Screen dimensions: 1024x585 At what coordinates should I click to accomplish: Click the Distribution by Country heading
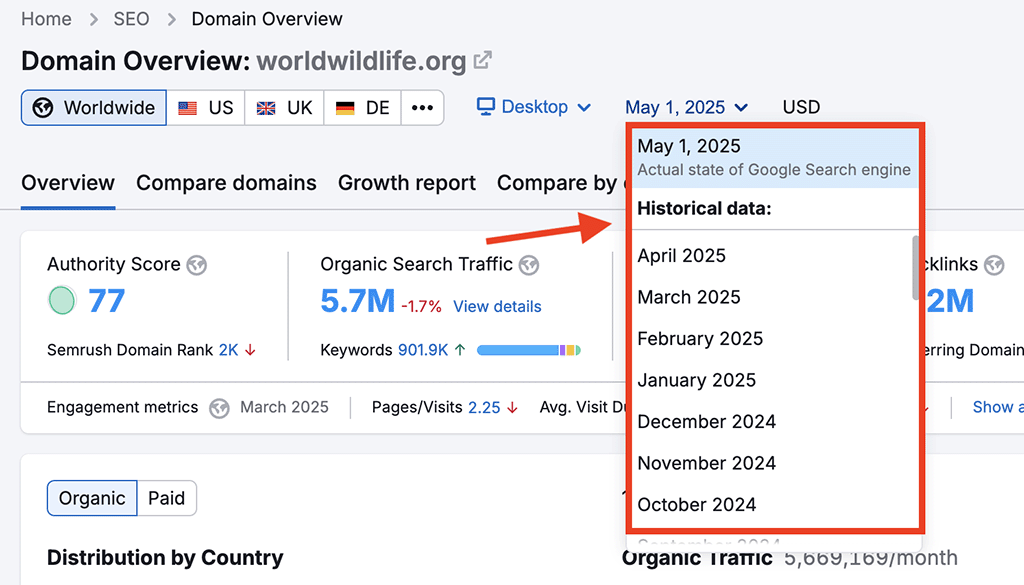(x=165, y=558)
